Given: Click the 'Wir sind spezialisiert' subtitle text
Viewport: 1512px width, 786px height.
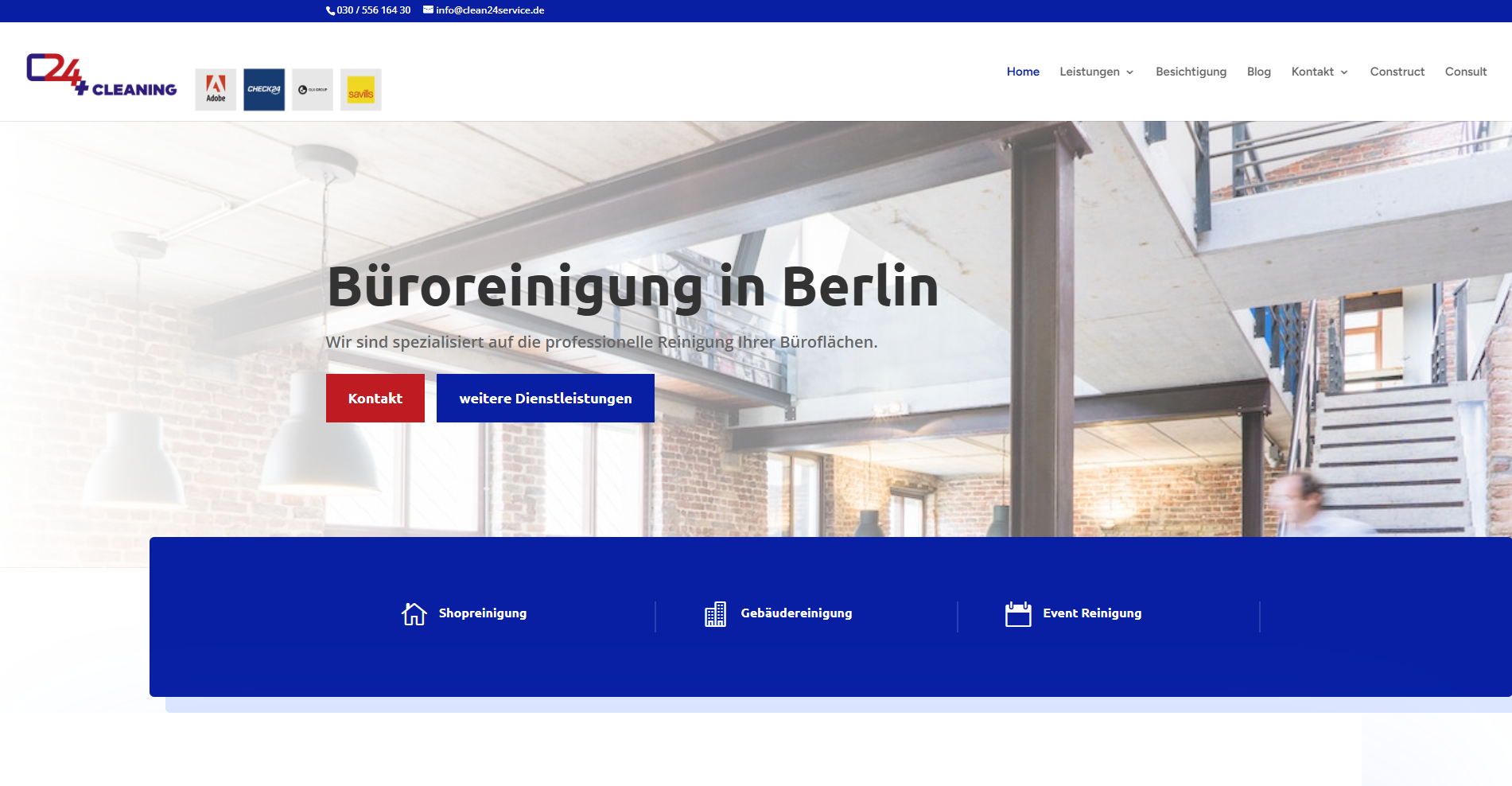Looking at the screenshot, I should (601, 342).
